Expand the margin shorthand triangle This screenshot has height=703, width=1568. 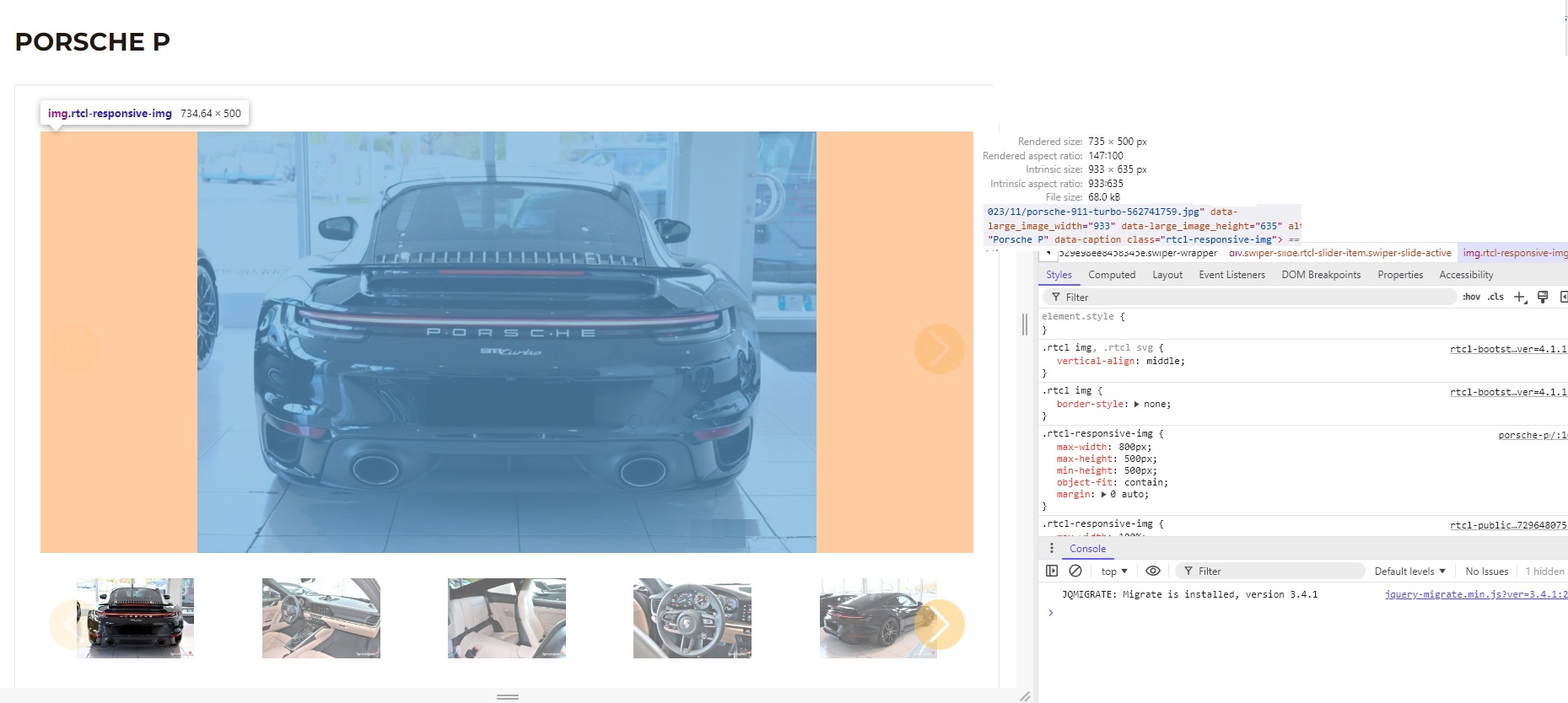pos(1103,495)
